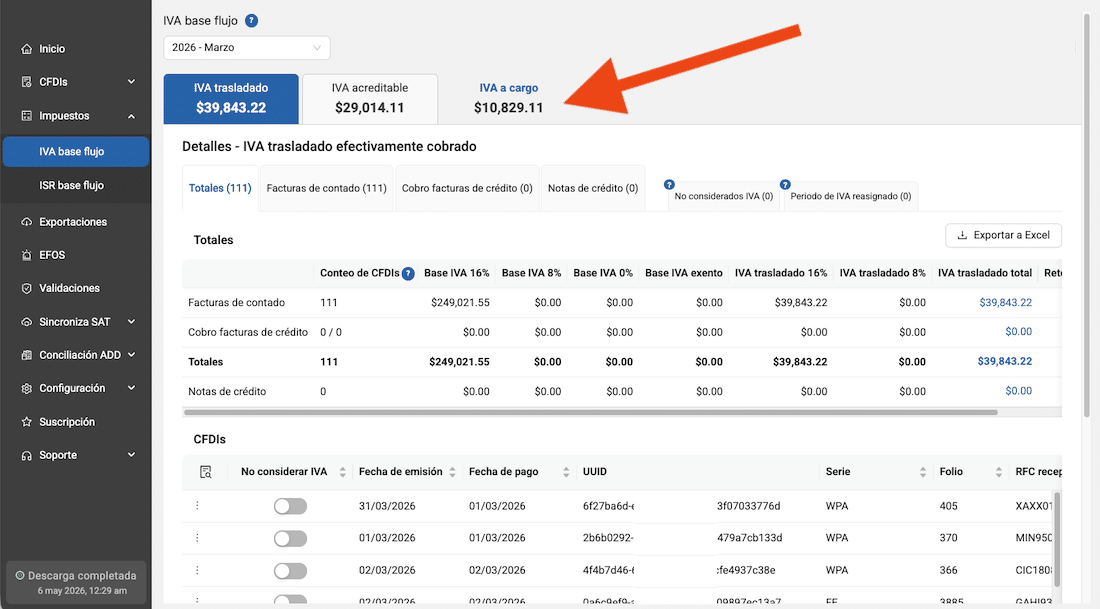Switch to Facturas de contado (111) tab

(327, 188)
